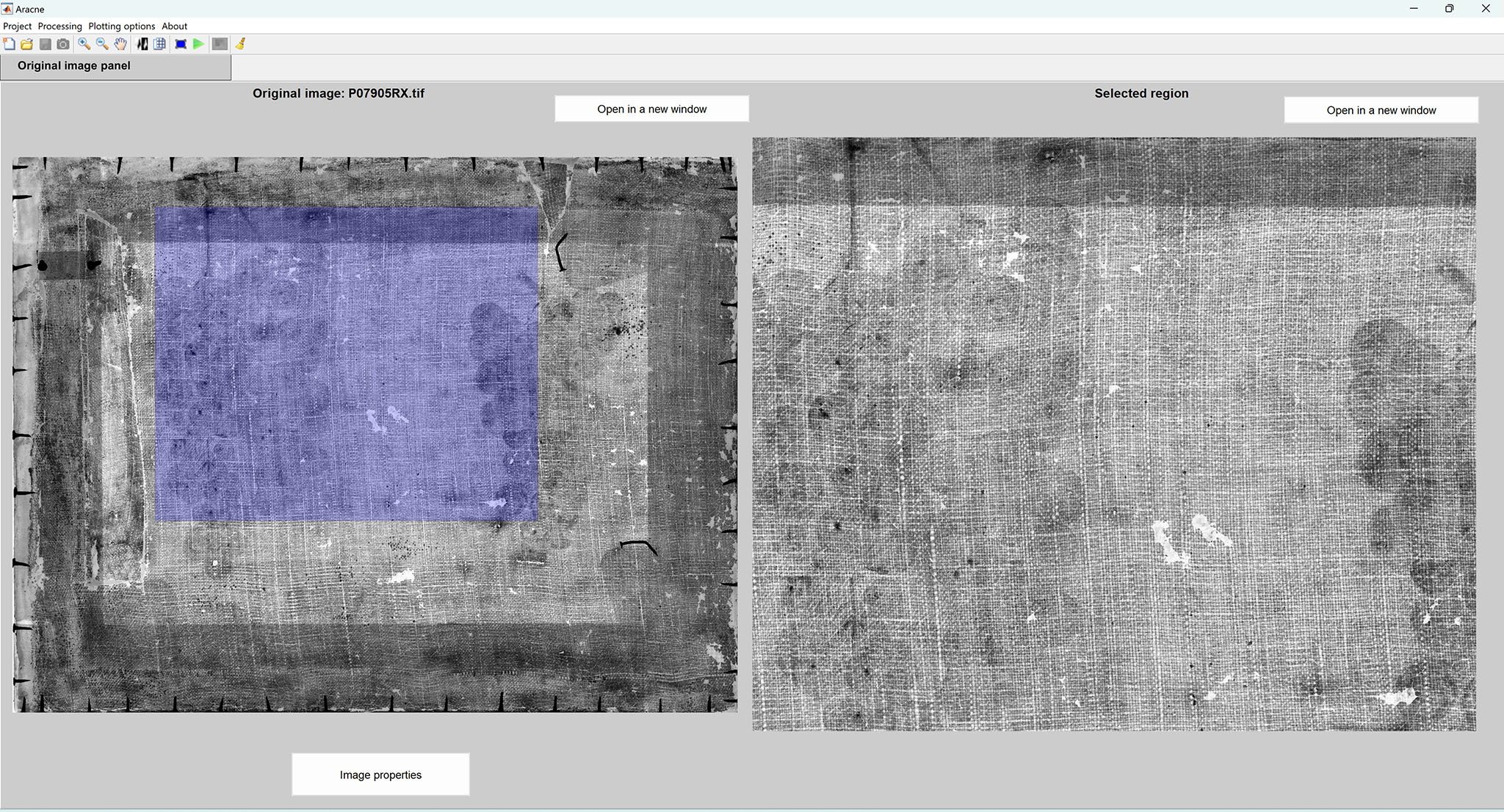Select the zoom in magnifier tool

tap(84, 44)
